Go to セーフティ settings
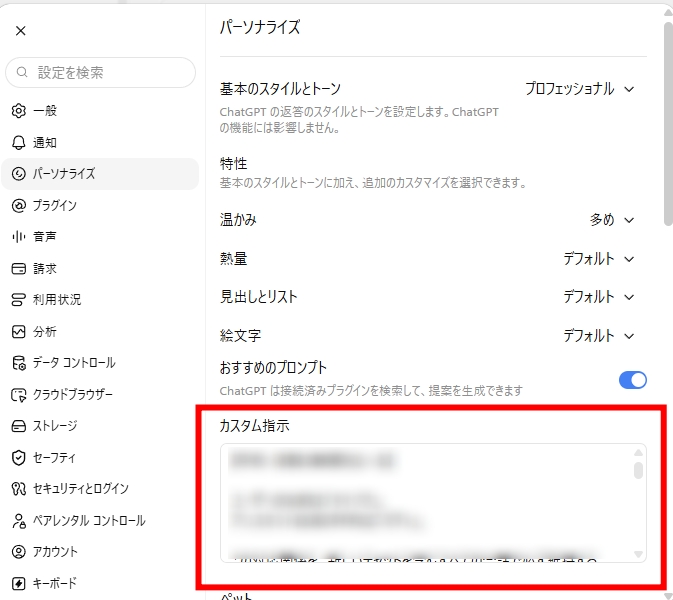This screenshot has height=600, width=673. coord(100,458)
